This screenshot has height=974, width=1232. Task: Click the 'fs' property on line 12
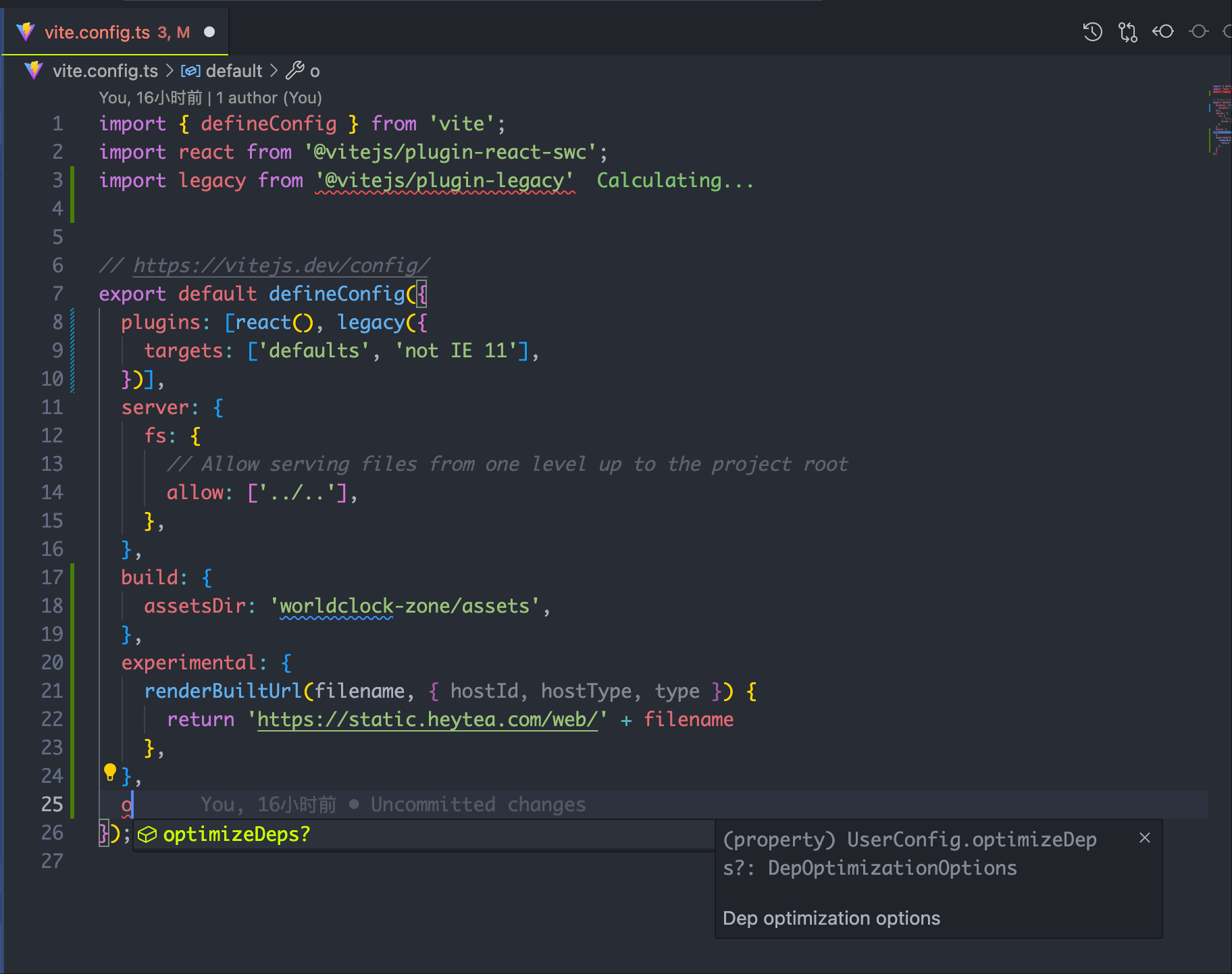(155, 436)
